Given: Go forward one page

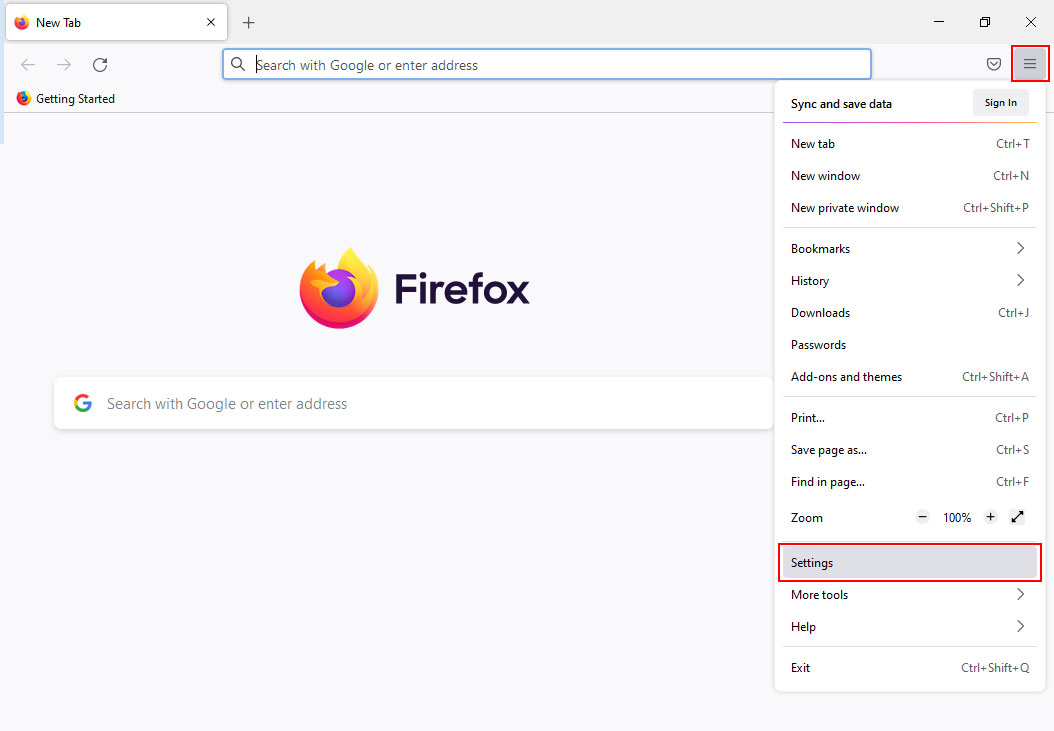Looking at the screenshot, I should [x=64, y=65].
